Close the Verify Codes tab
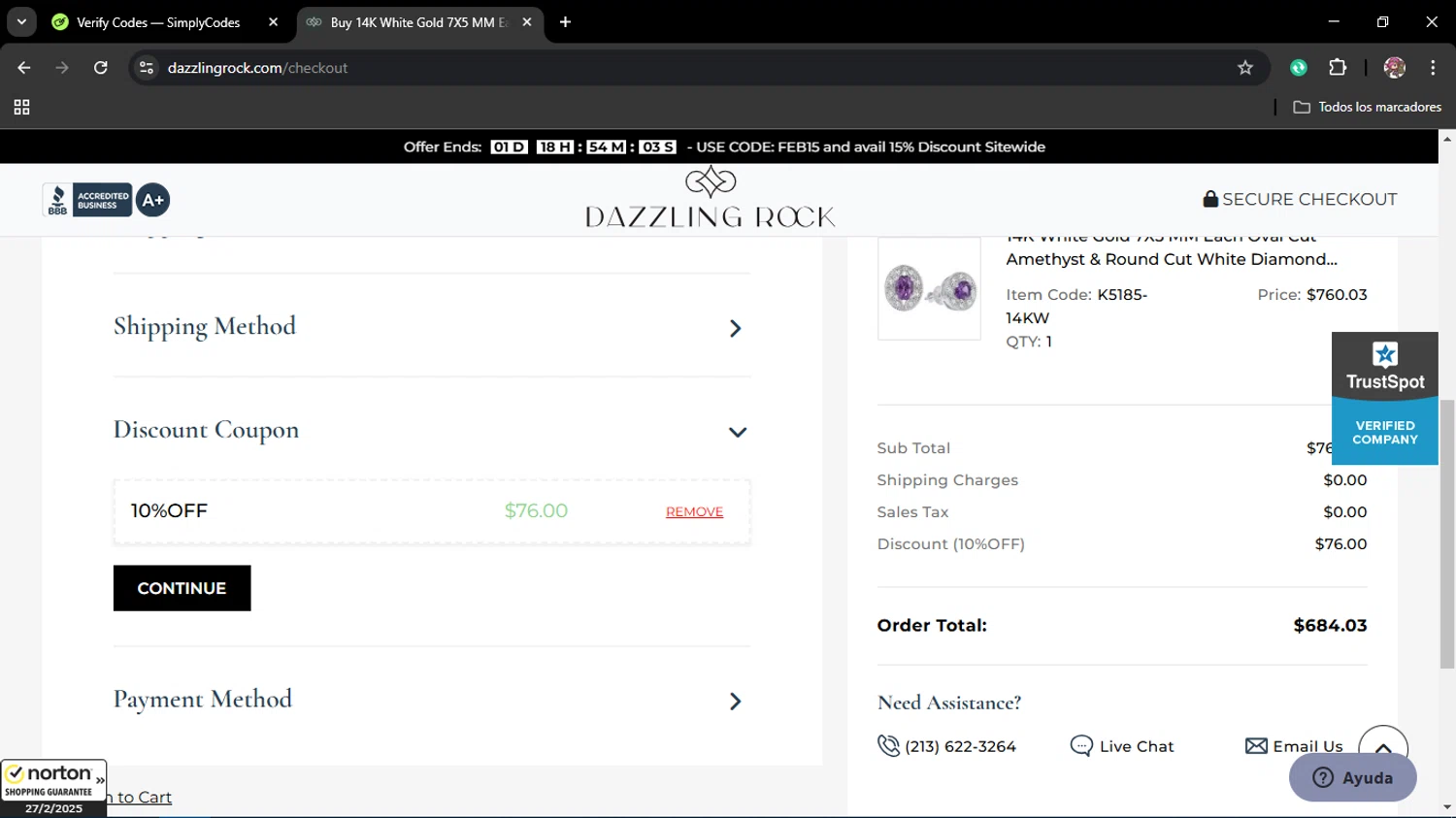Image resolution: width=1456 pixels, height=818 pixels. coord(273,22)
